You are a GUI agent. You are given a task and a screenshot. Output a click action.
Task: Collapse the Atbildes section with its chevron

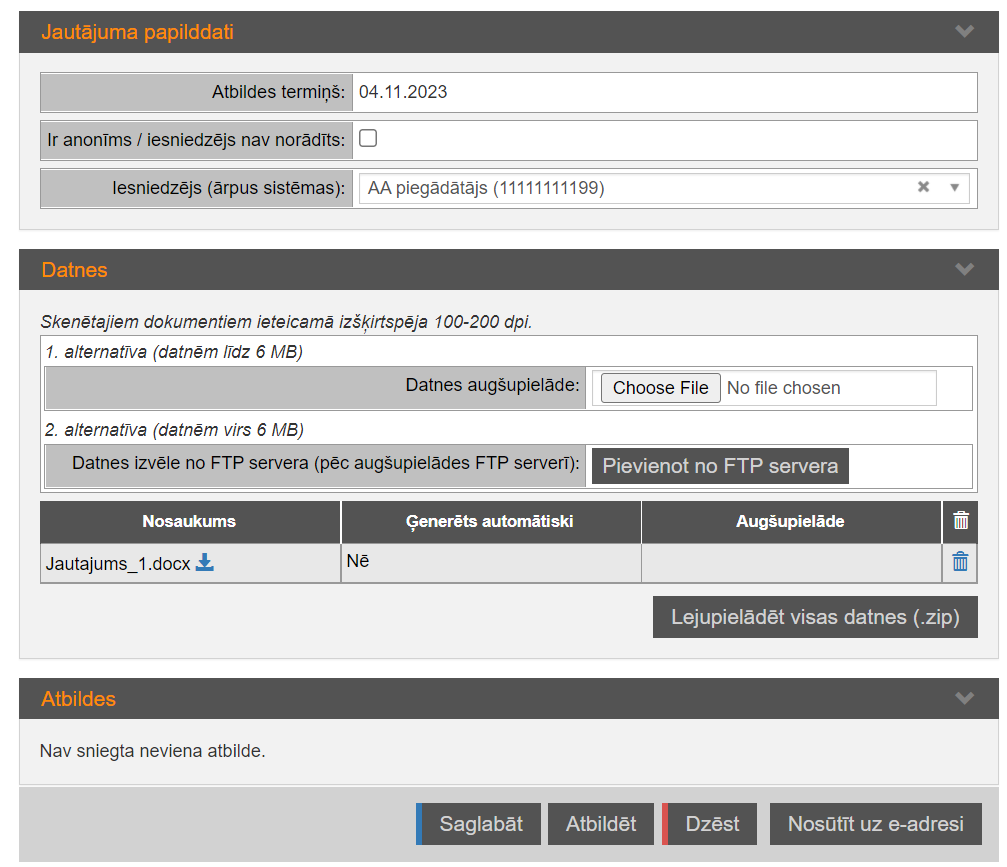pyautogui.click(x=964, y=698)
